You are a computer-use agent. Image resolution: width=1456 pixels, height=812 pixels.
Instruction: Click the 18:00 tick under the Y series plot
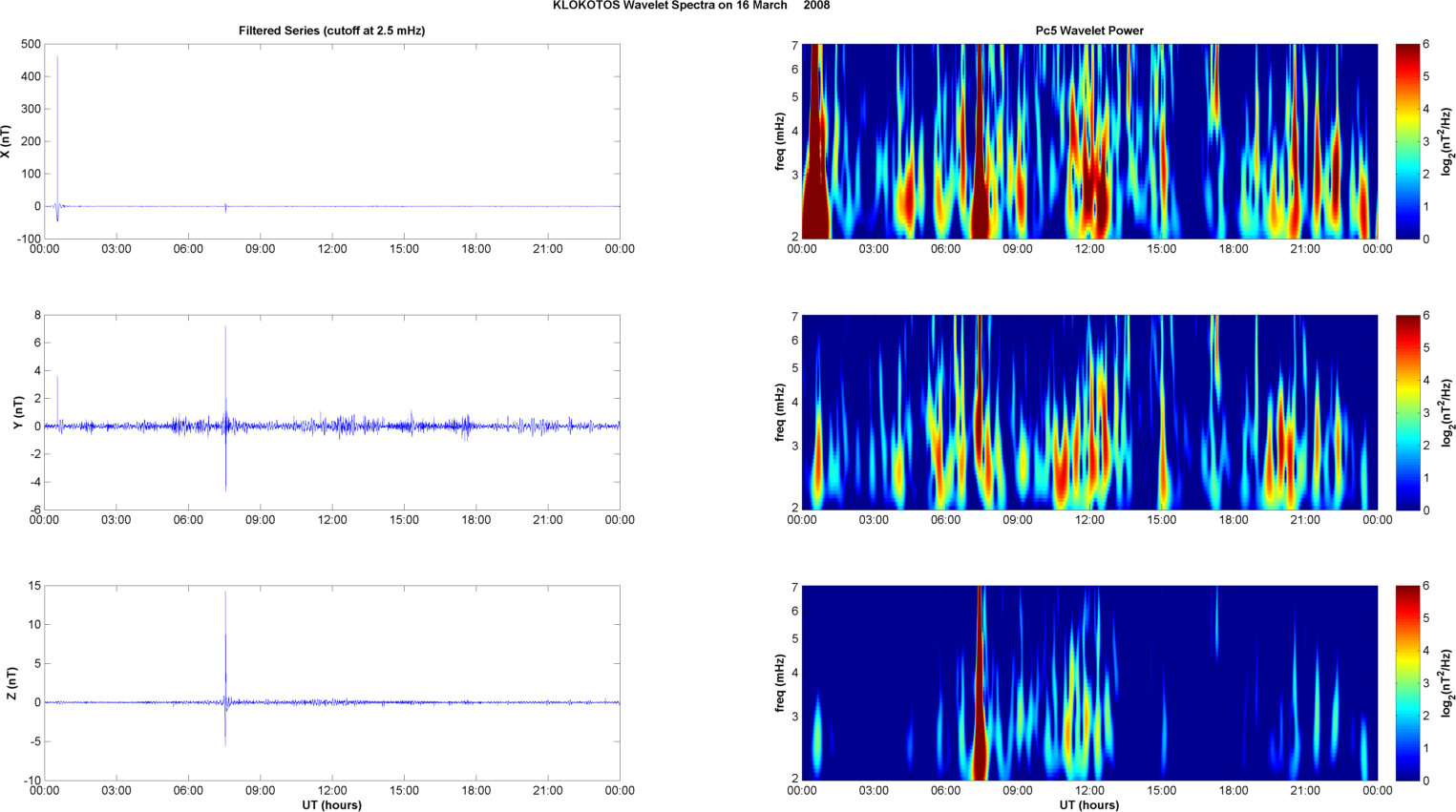click(x=475, y=520)
